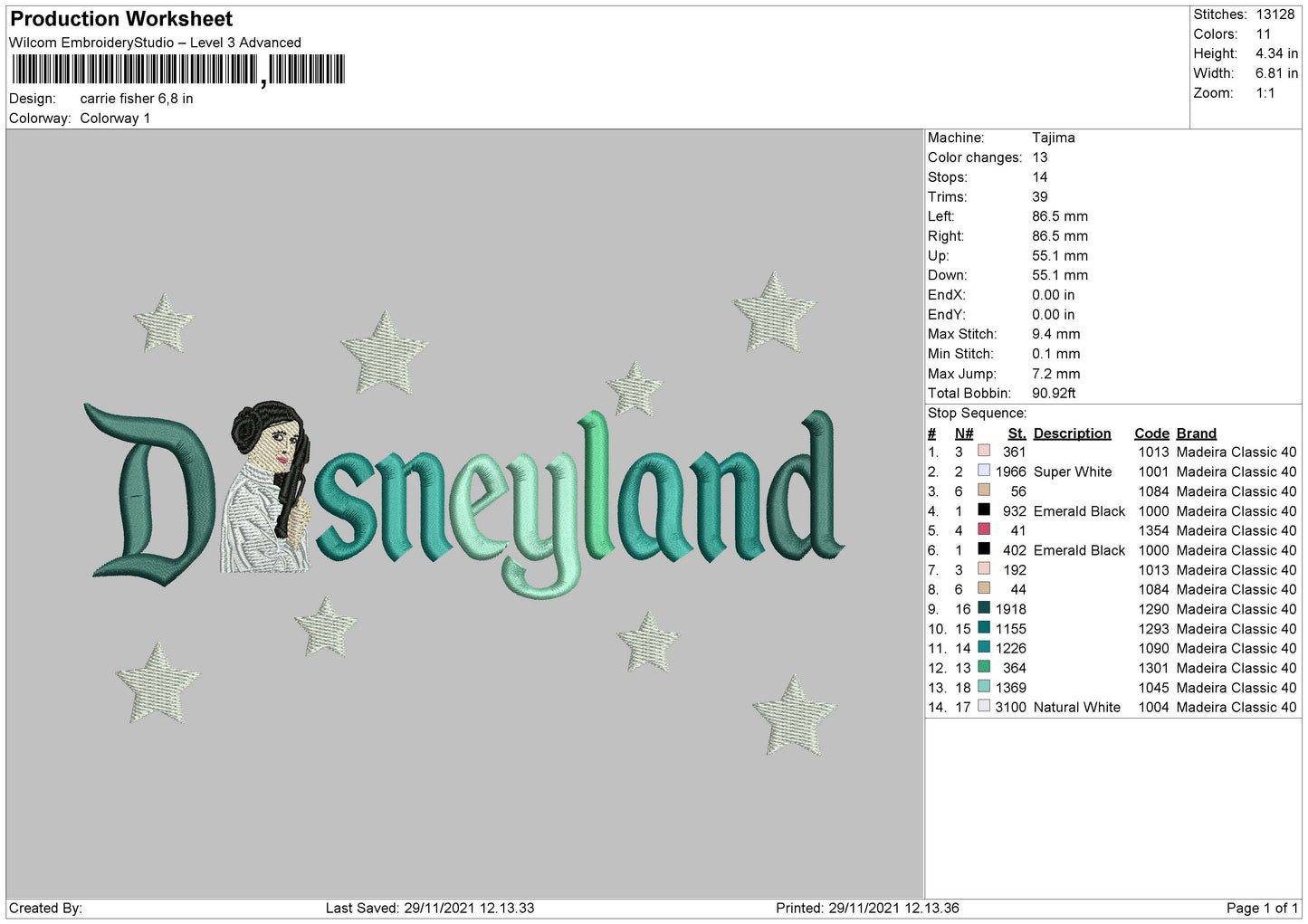Click the Stop Sequence label

(x=977, y=414)
